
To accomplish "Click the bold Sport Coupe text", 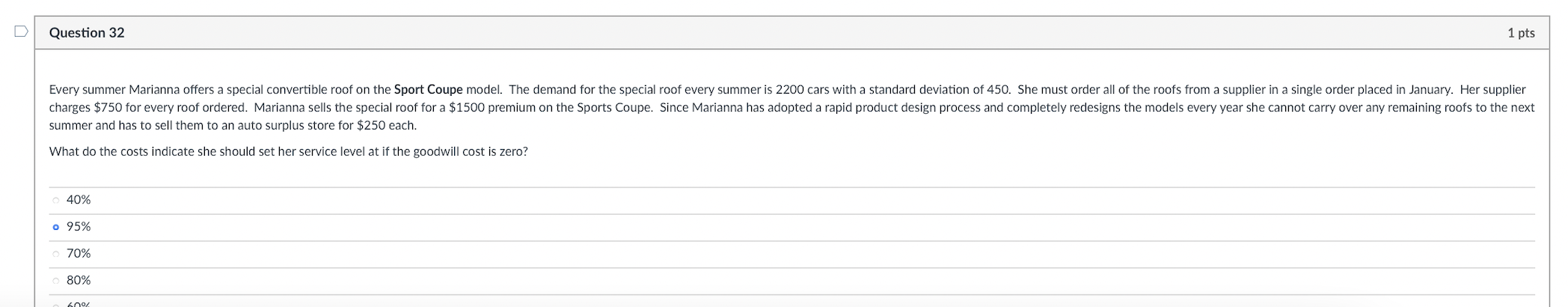I will pos(428,90).
